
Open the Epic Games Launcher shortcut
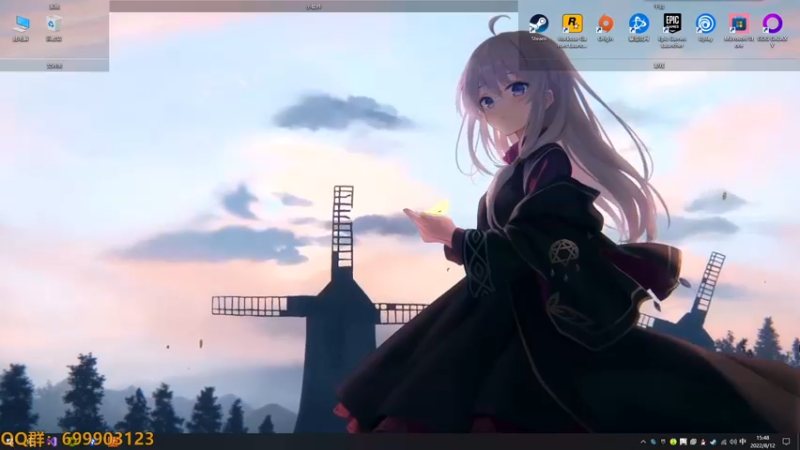[672, 31]
